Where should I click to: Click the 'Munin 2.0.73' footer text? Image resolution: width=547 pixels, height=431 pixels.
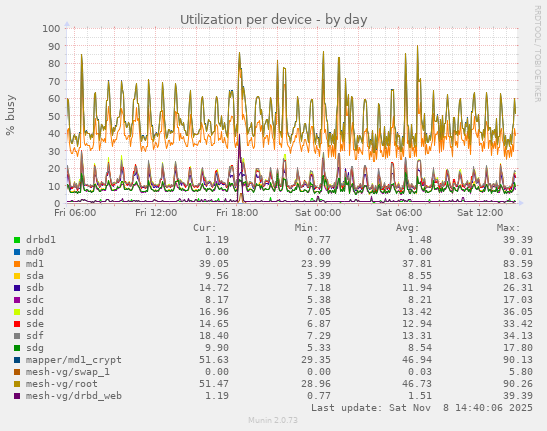(x=273, y=420)
